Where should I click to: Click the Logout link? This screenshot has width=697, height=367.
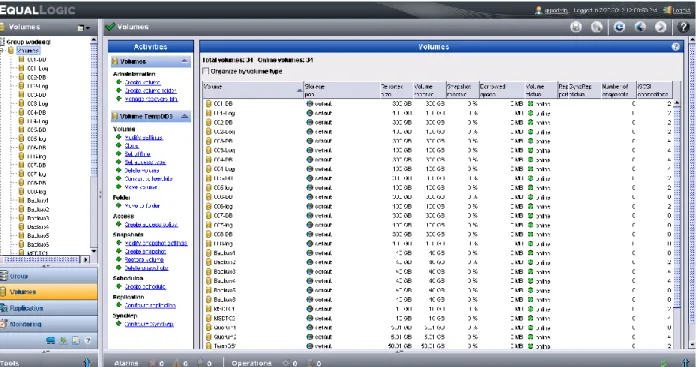click(x=681, y=10)
